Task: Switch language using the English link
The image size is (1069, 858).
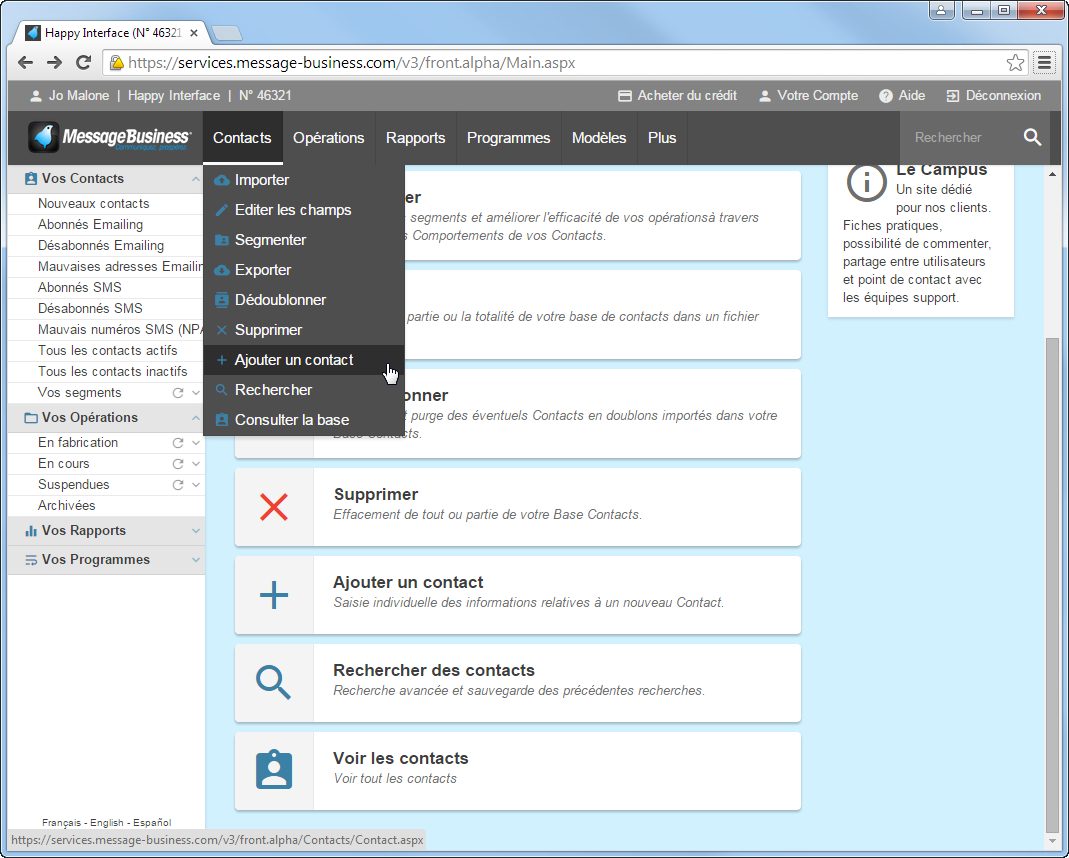Action: [x=107, y=823]
